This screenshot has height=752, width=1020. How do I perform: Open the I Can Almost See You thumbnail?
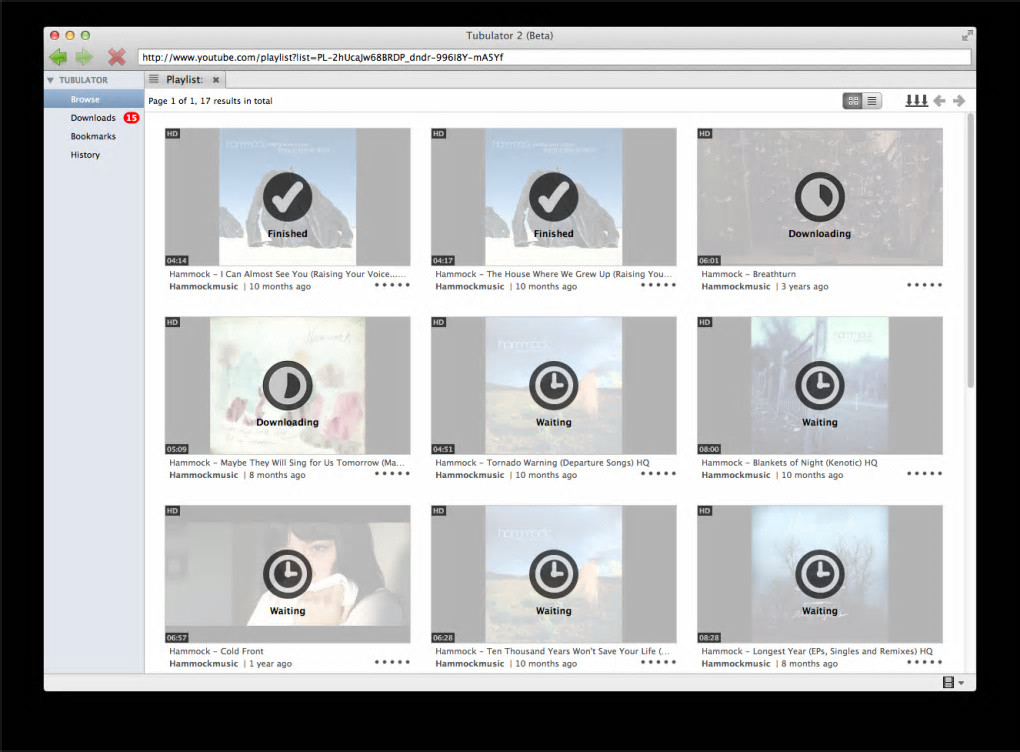(x=288, y=196)
